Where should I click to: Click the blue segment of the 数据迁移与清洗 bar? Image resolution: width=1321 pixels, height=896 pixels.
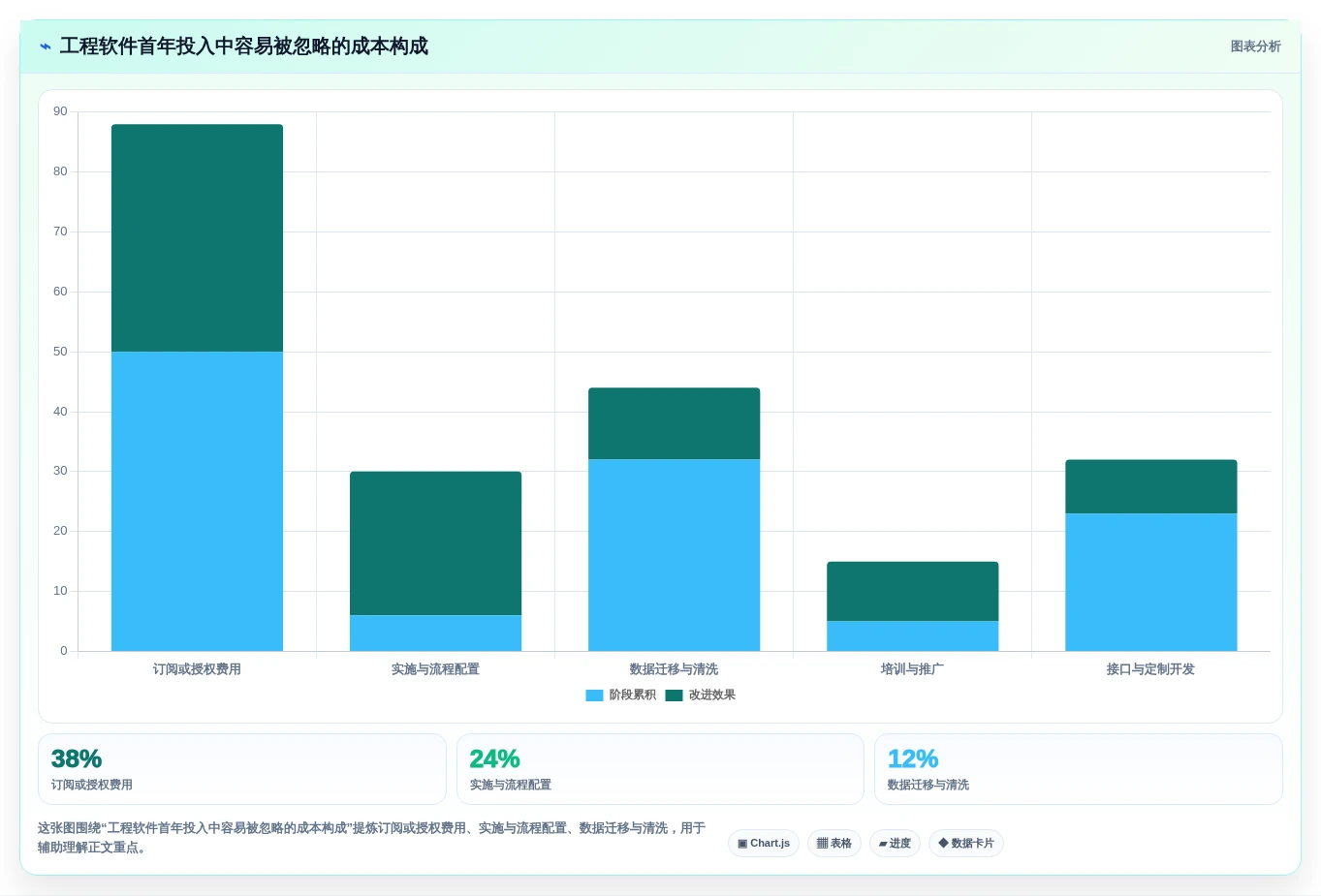[x=674, y=555]
